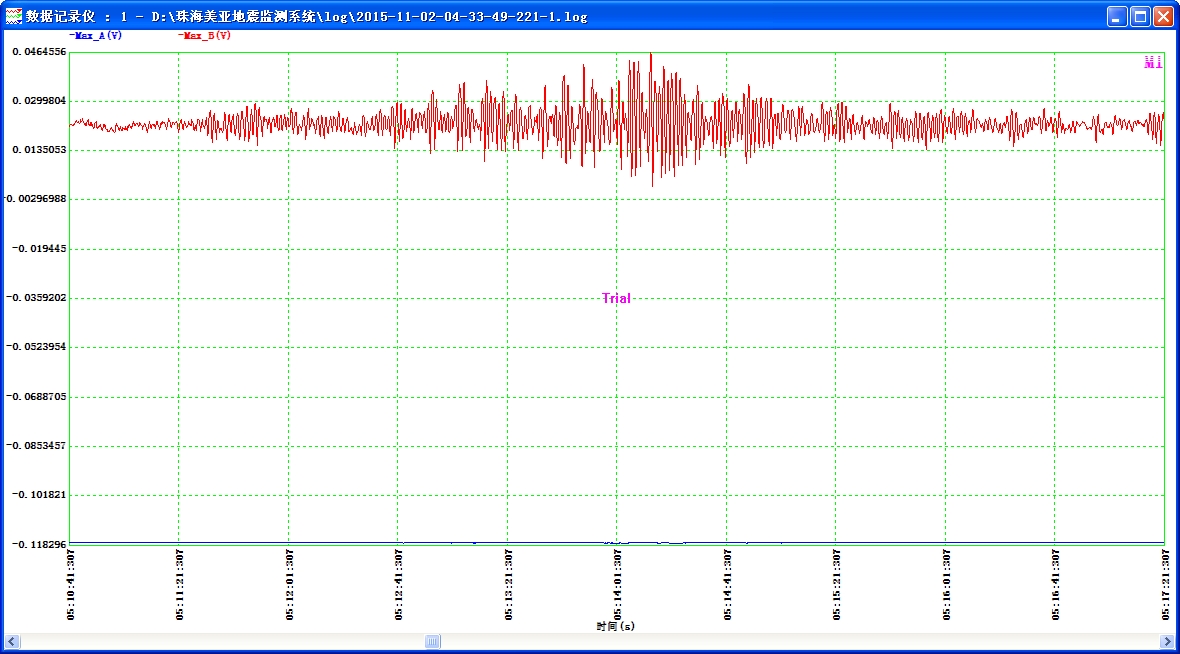The height and width of the screenshot is (654, 1180).
Task: Click y-axis value -0.019445
Action: tap(39, 248)
